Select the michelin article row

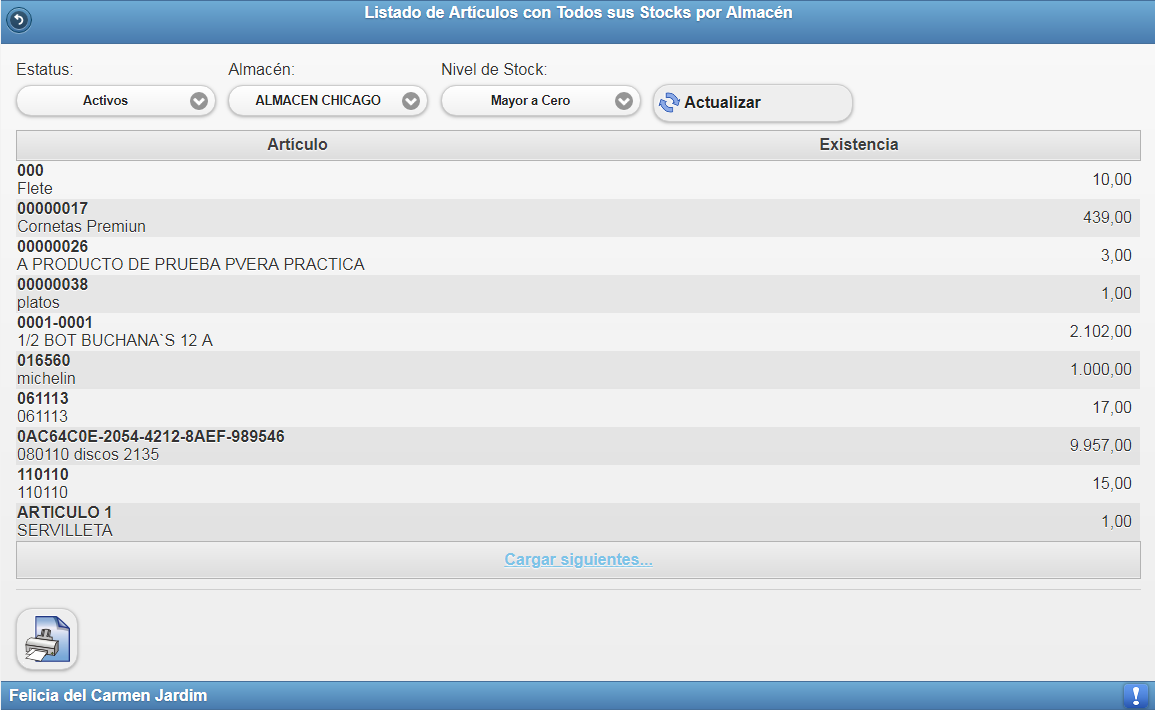click(x=578, y=370)
